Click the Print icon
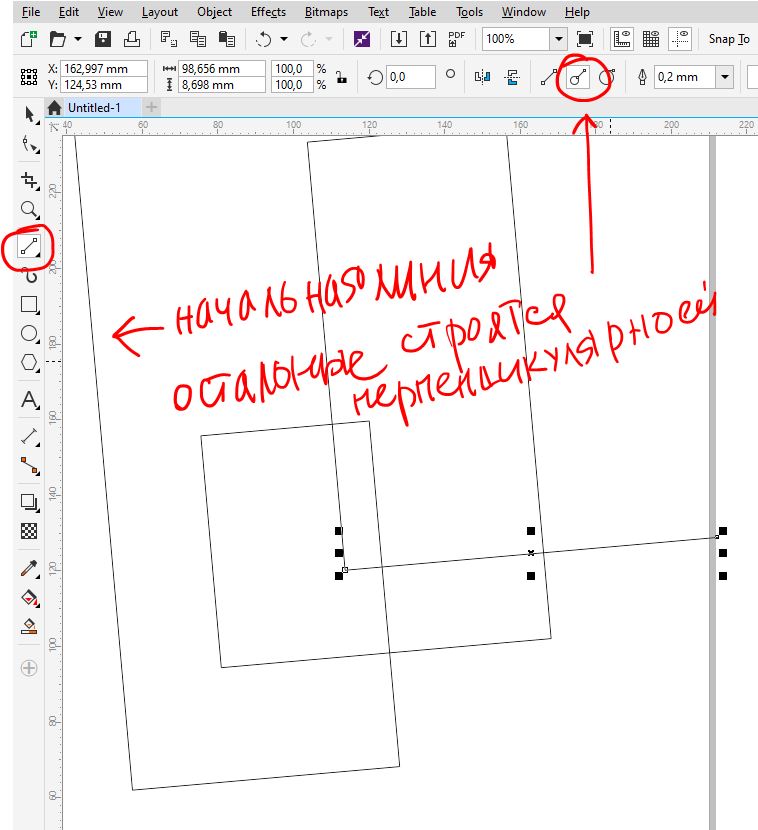Screen dimensions: 758x830 [132, 39]
